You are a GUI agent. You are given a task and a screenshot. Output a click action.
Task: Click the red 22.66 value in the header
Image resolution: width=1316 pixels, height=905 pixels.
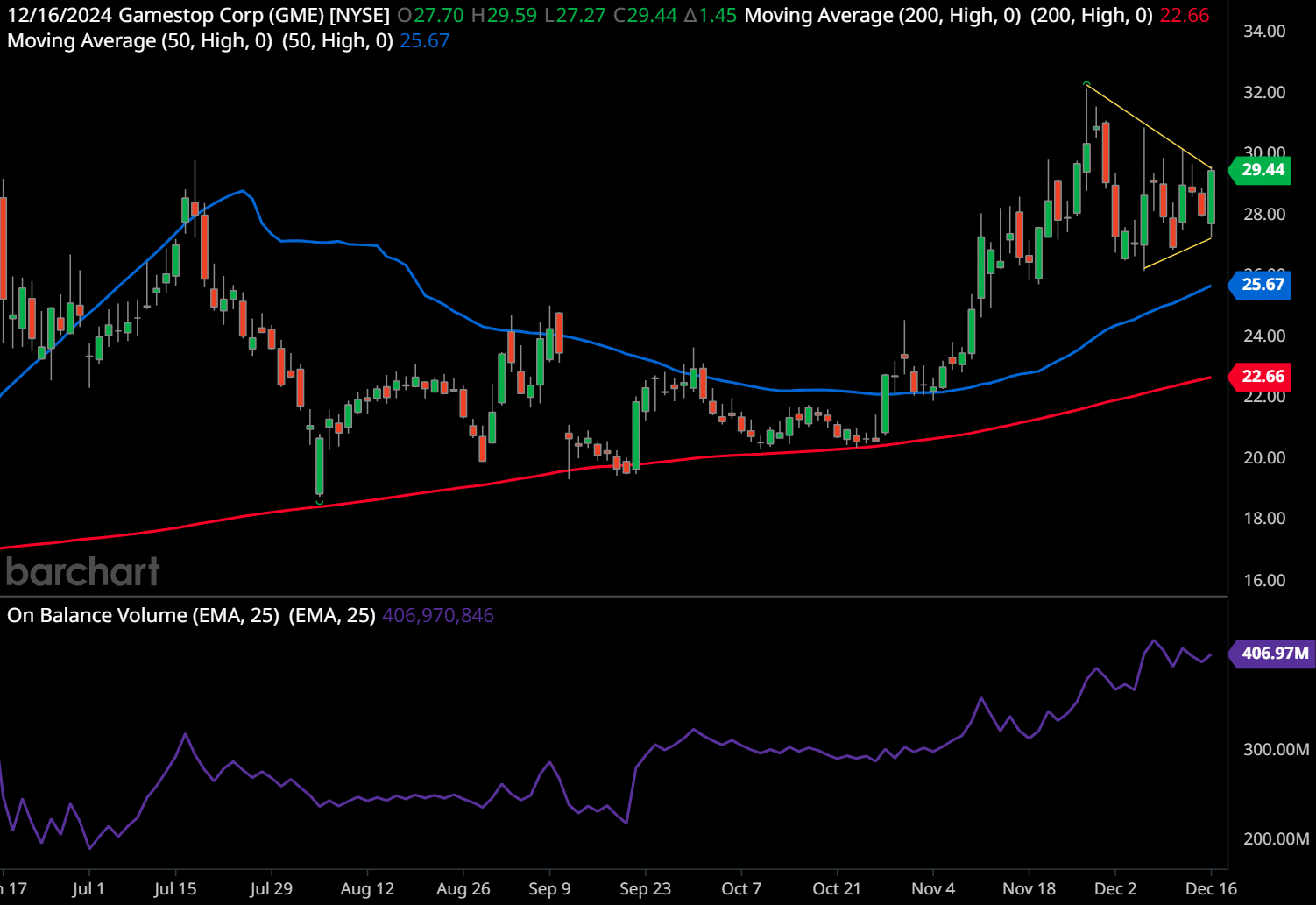[x=1185, y=15]
